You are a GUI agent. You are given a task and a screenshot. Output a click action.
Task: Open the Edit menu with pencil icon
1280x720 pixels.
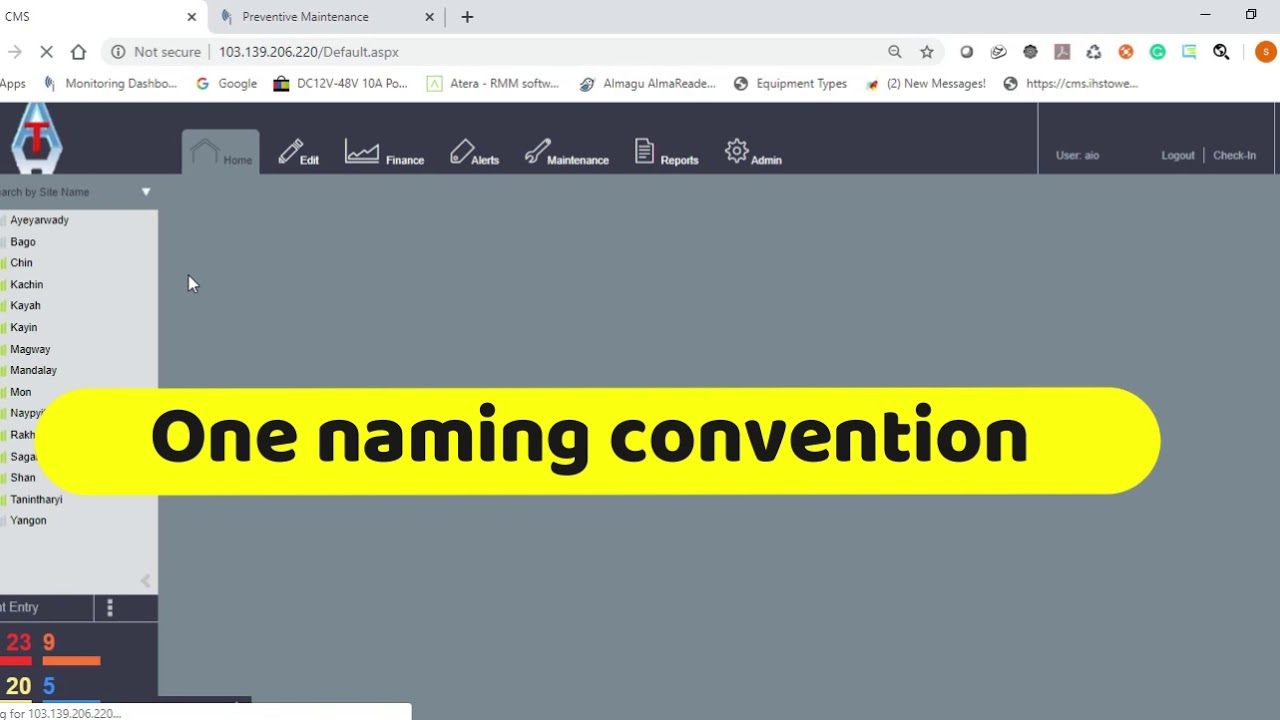[299, 153]
